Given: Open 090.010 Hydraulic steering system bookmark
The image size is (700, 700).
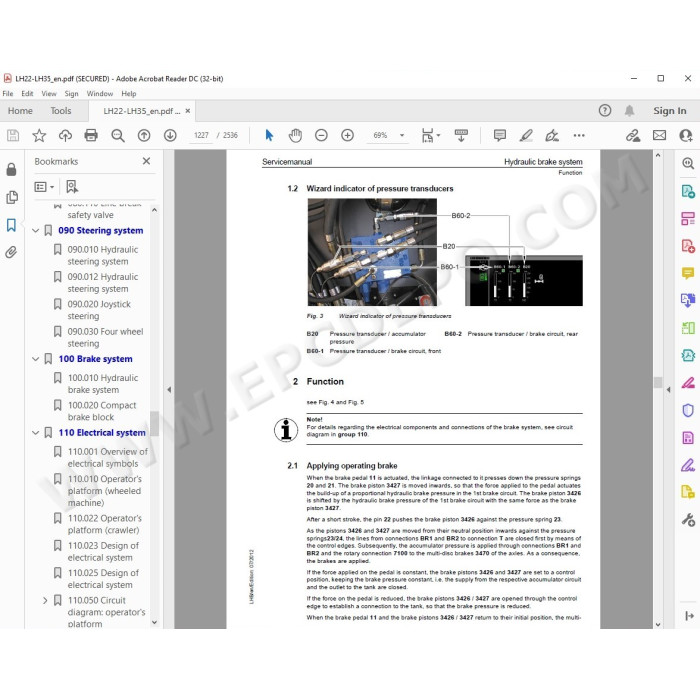Looking at the screenshot, I should pyautogui.click(x=103, y=255).
